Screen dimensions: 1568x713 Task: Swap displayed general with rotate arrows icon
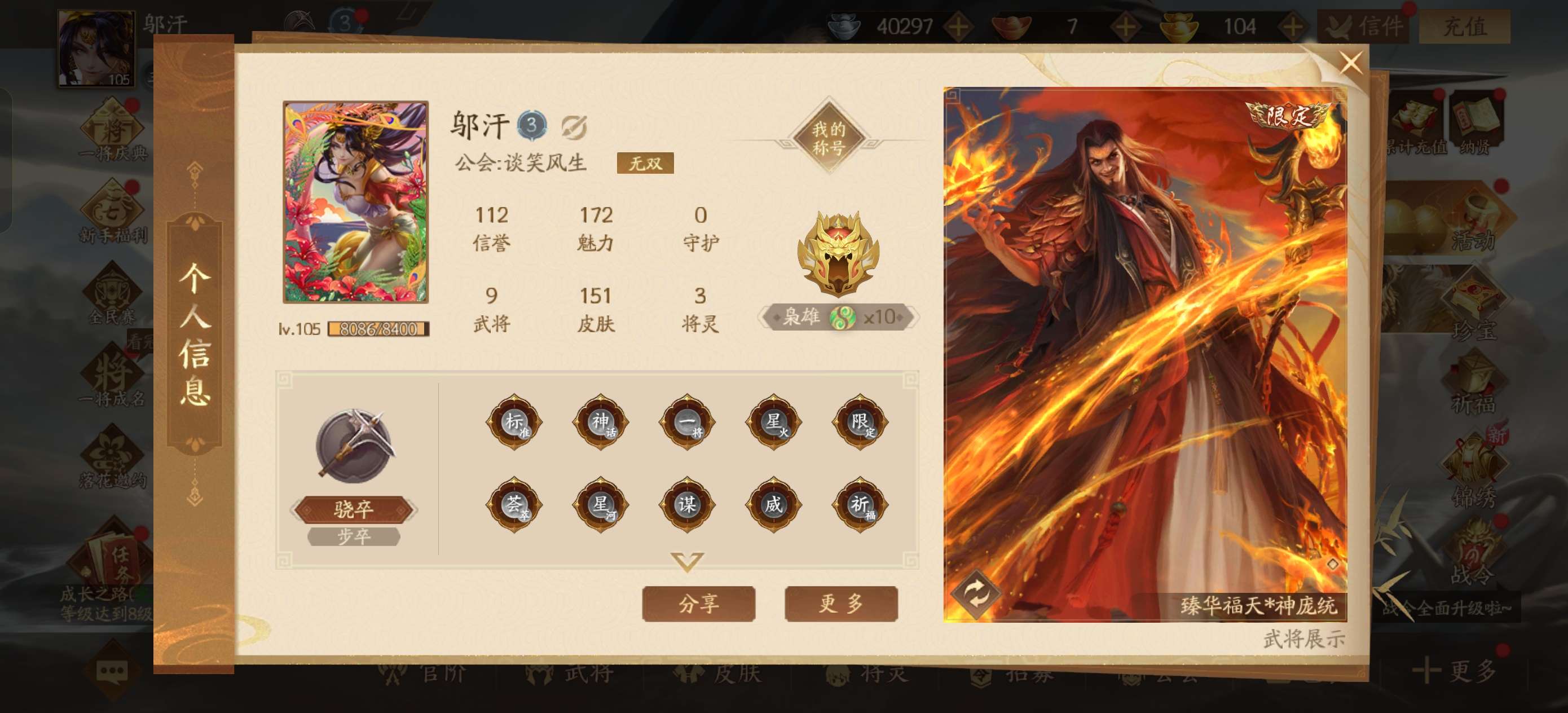(x=976, y=593)
